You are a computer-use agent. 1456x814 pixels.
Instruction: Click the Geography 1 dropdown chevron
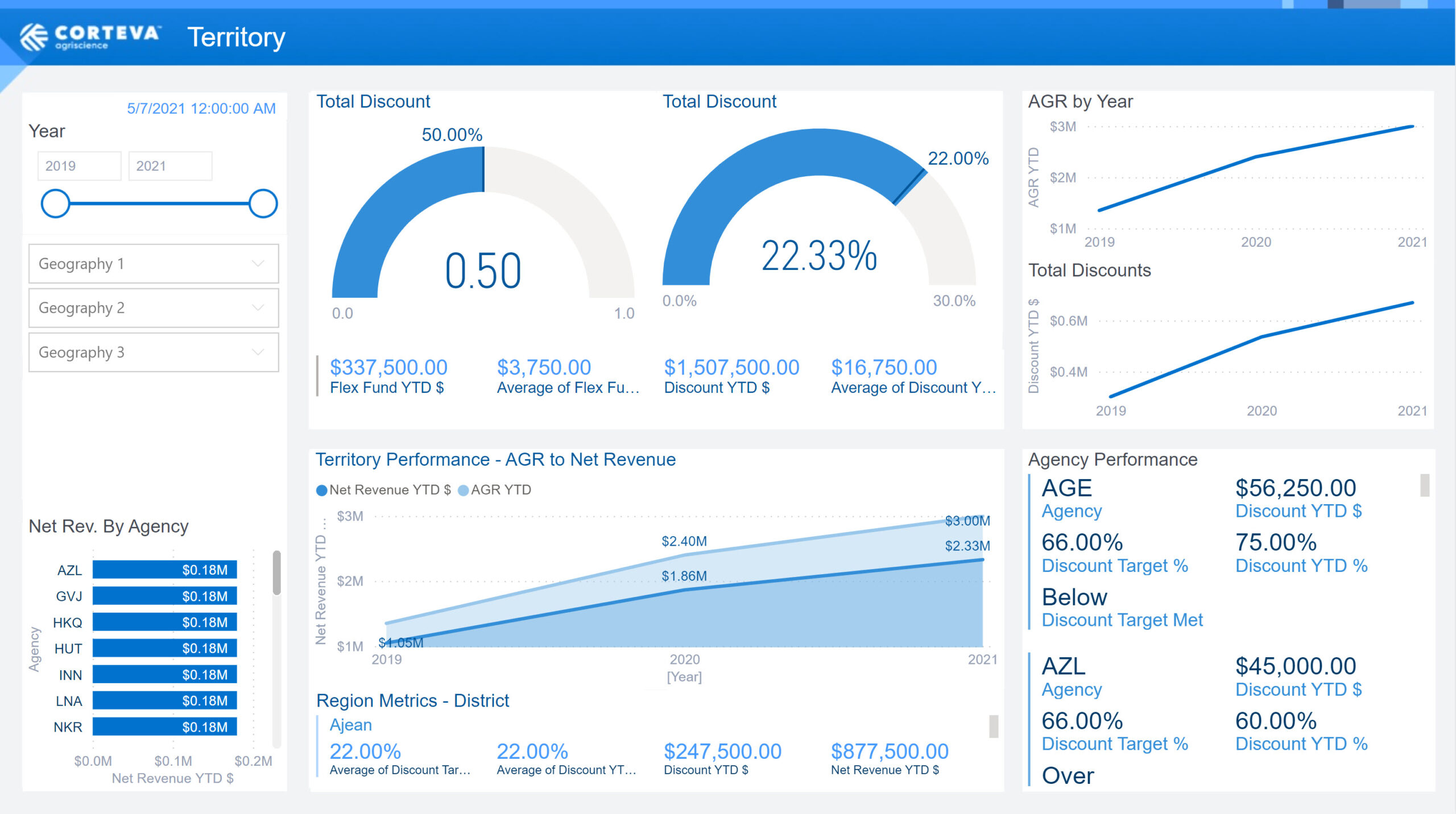click(258, 264)
